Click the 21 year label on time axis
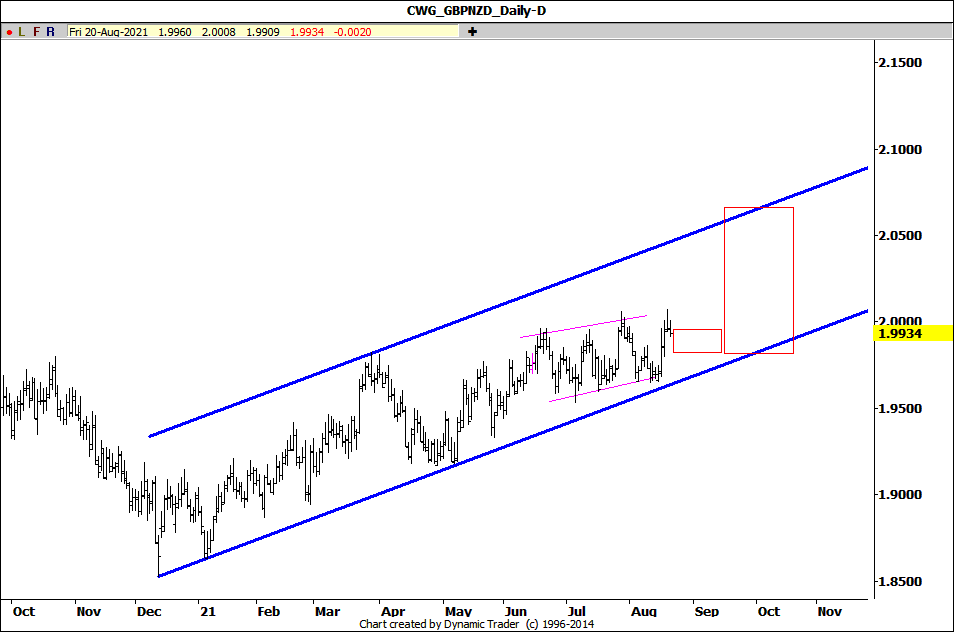The image size is (954, 632). [x=208, y=611]
